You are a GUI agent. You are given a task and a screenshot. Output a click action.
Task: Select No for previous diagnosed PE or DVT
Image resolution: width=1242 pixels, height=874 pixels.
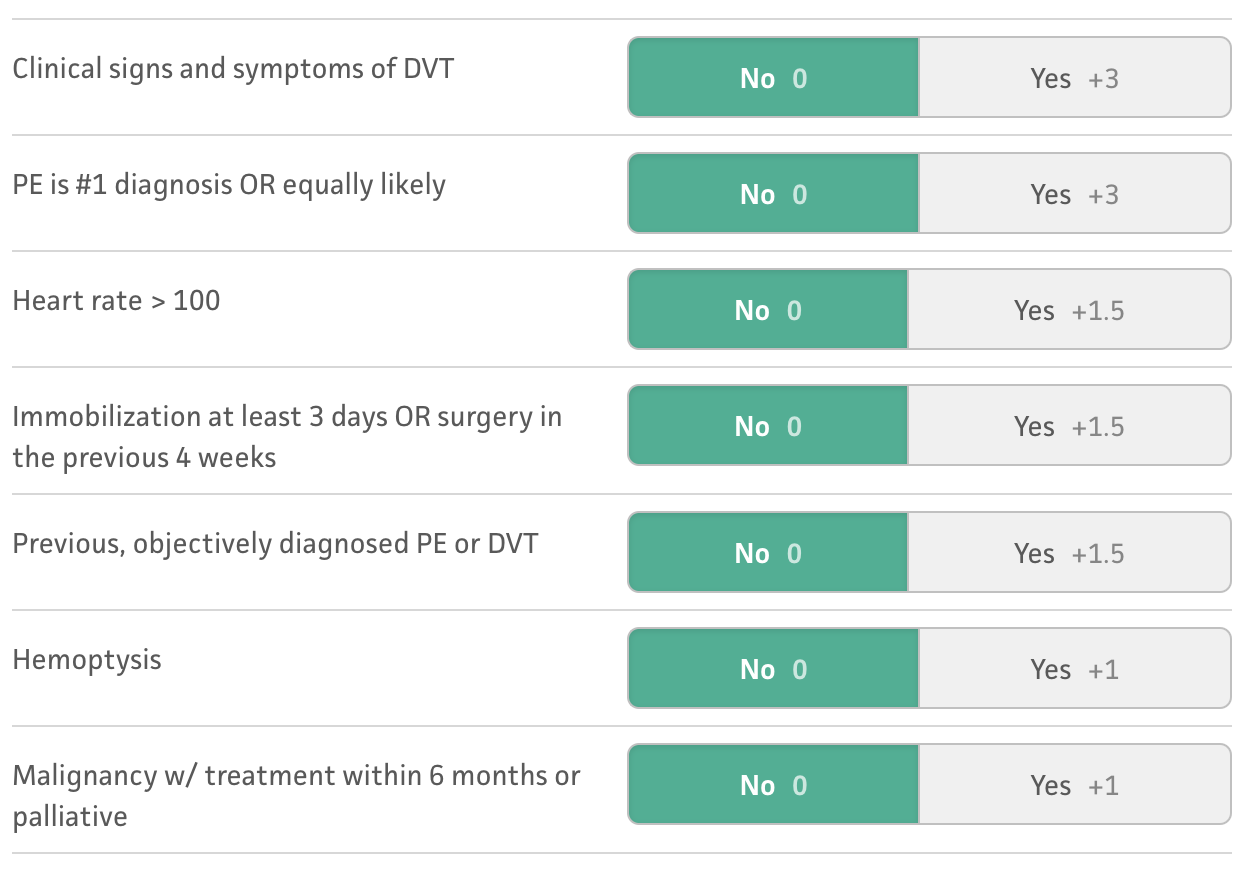(x=767, y=553)
